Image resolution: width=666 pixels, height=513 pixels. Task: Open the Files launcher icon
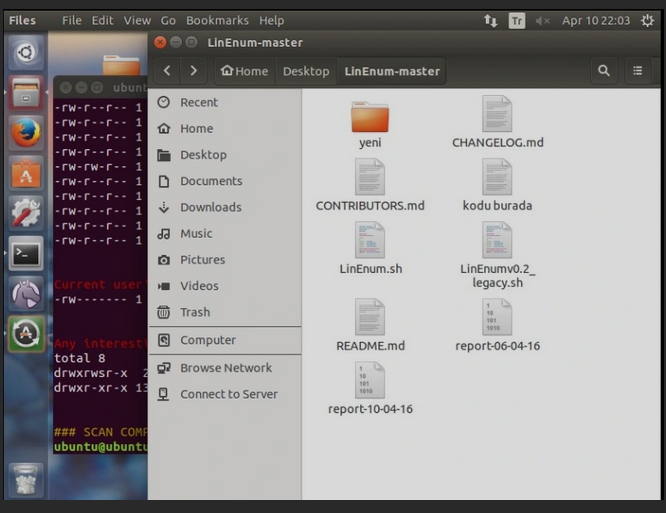tap(26, 93)
